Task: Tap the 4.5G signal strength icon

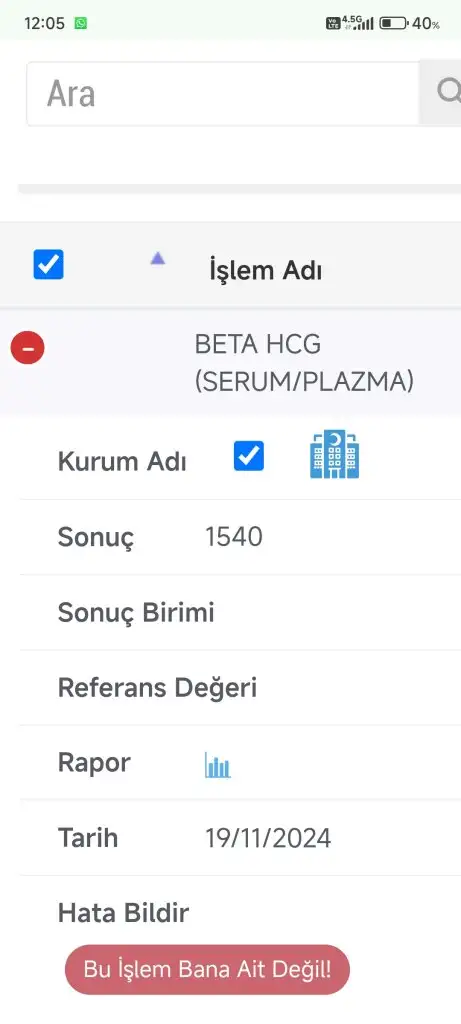Action: coord(358,24)
